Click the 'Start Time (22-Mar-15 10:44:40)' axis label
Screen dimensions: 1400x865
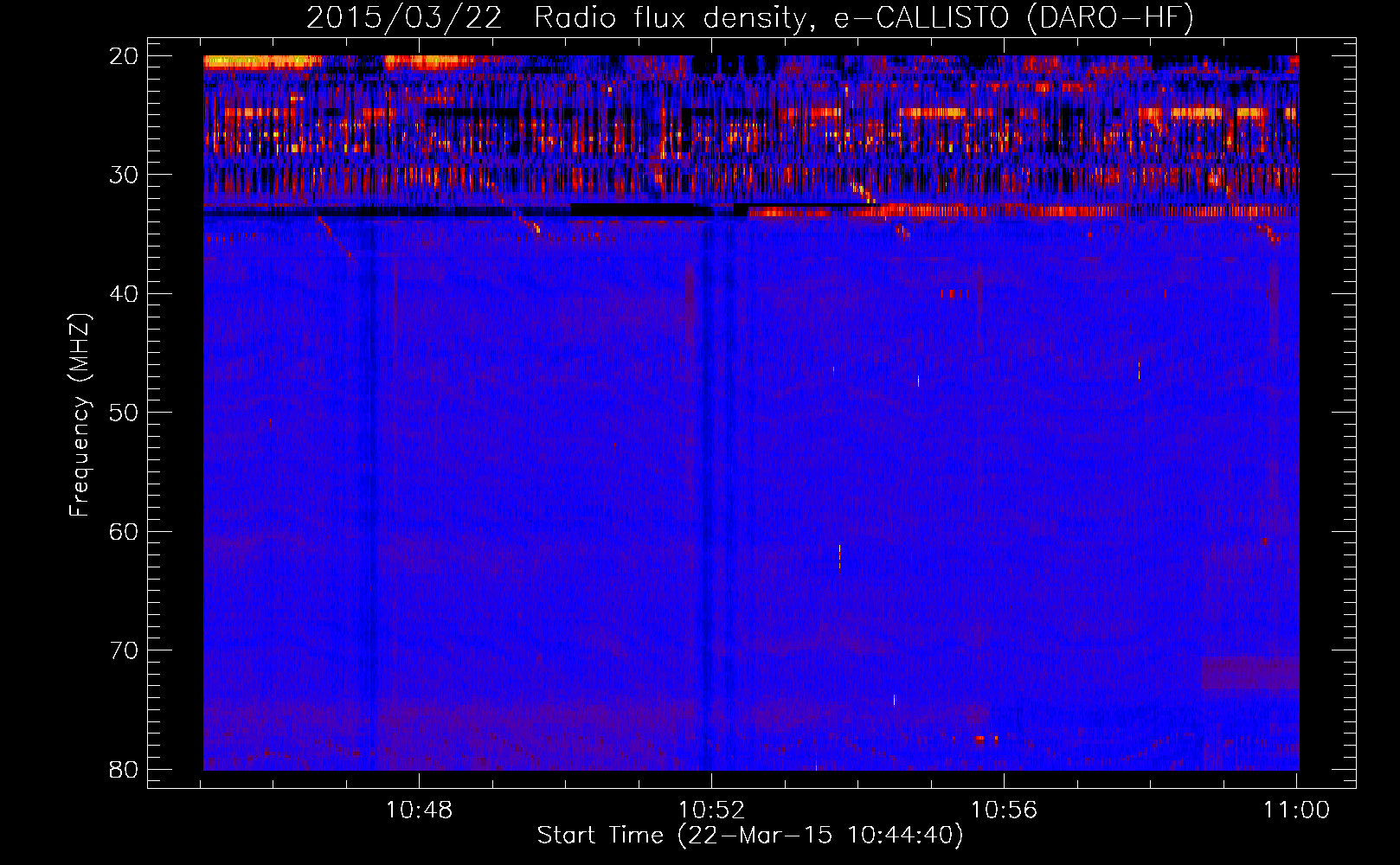click(750, 836)
